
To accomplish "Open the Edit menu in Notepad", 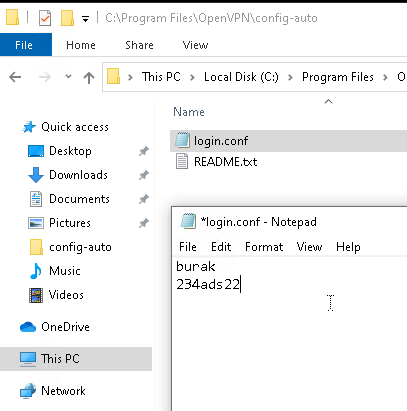I will [221, 247].
